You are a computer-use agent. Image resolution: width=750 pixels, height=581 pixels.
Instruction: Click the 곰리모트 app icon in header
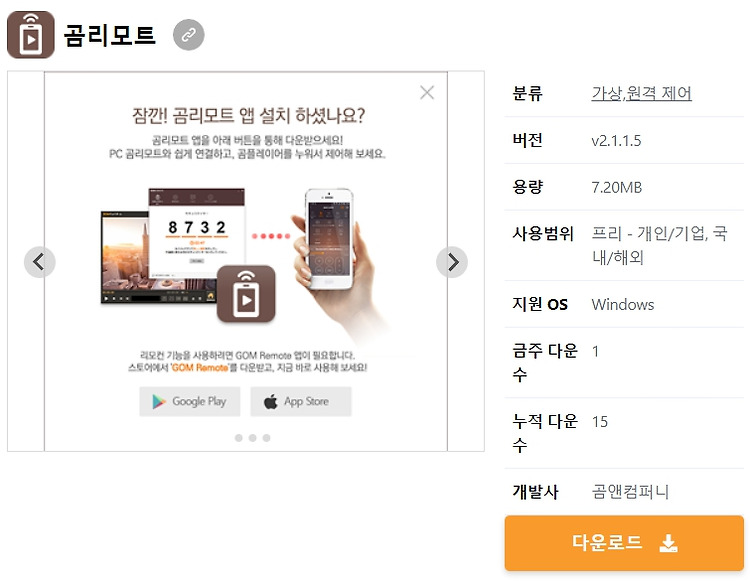[31, 35]
